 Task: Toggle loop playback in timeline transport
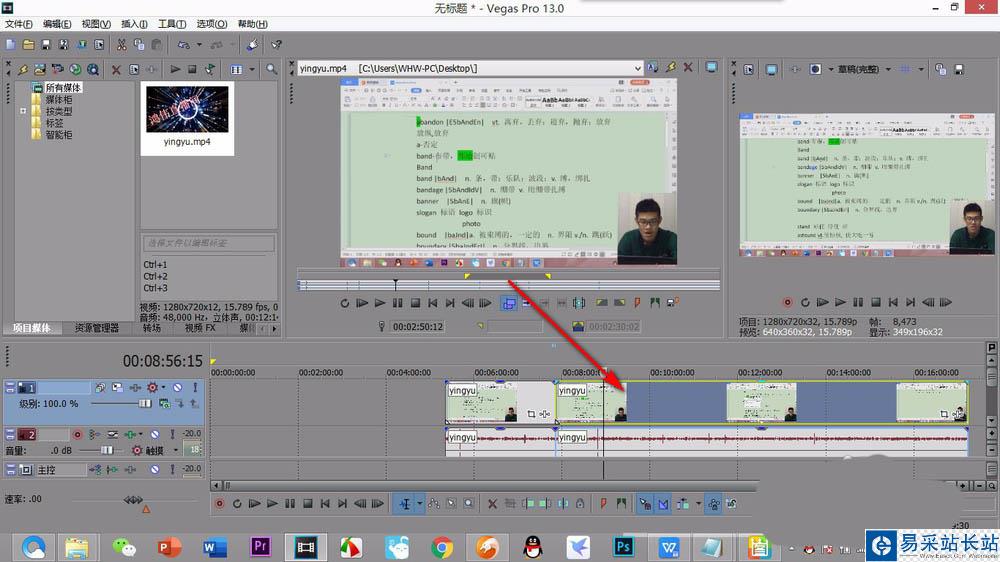point(237,504)
